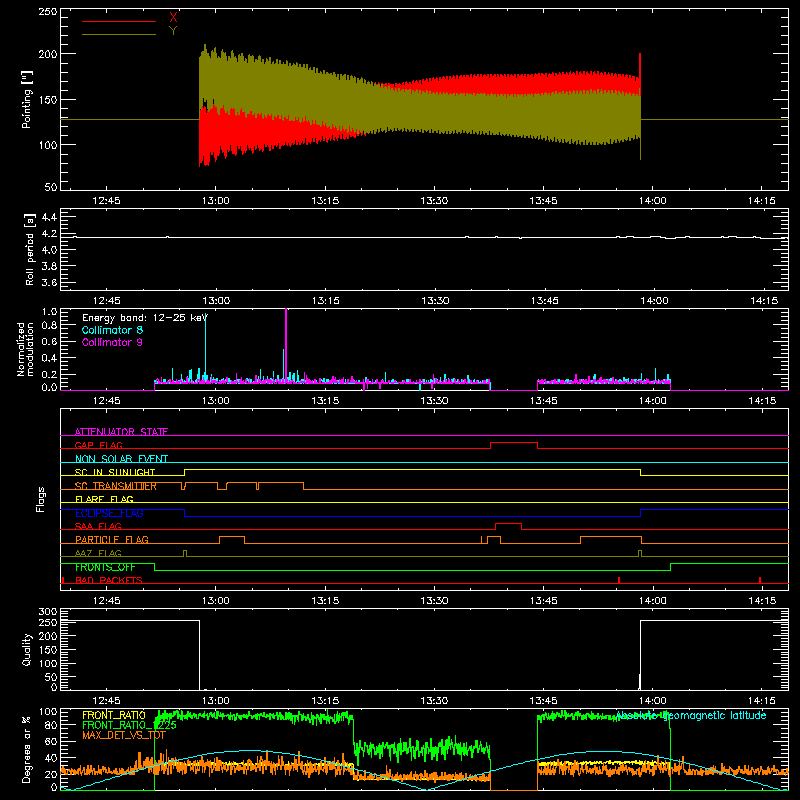Click the olive legend line next to Y
This screenshot has height=800, width=800.
point(119,34)
